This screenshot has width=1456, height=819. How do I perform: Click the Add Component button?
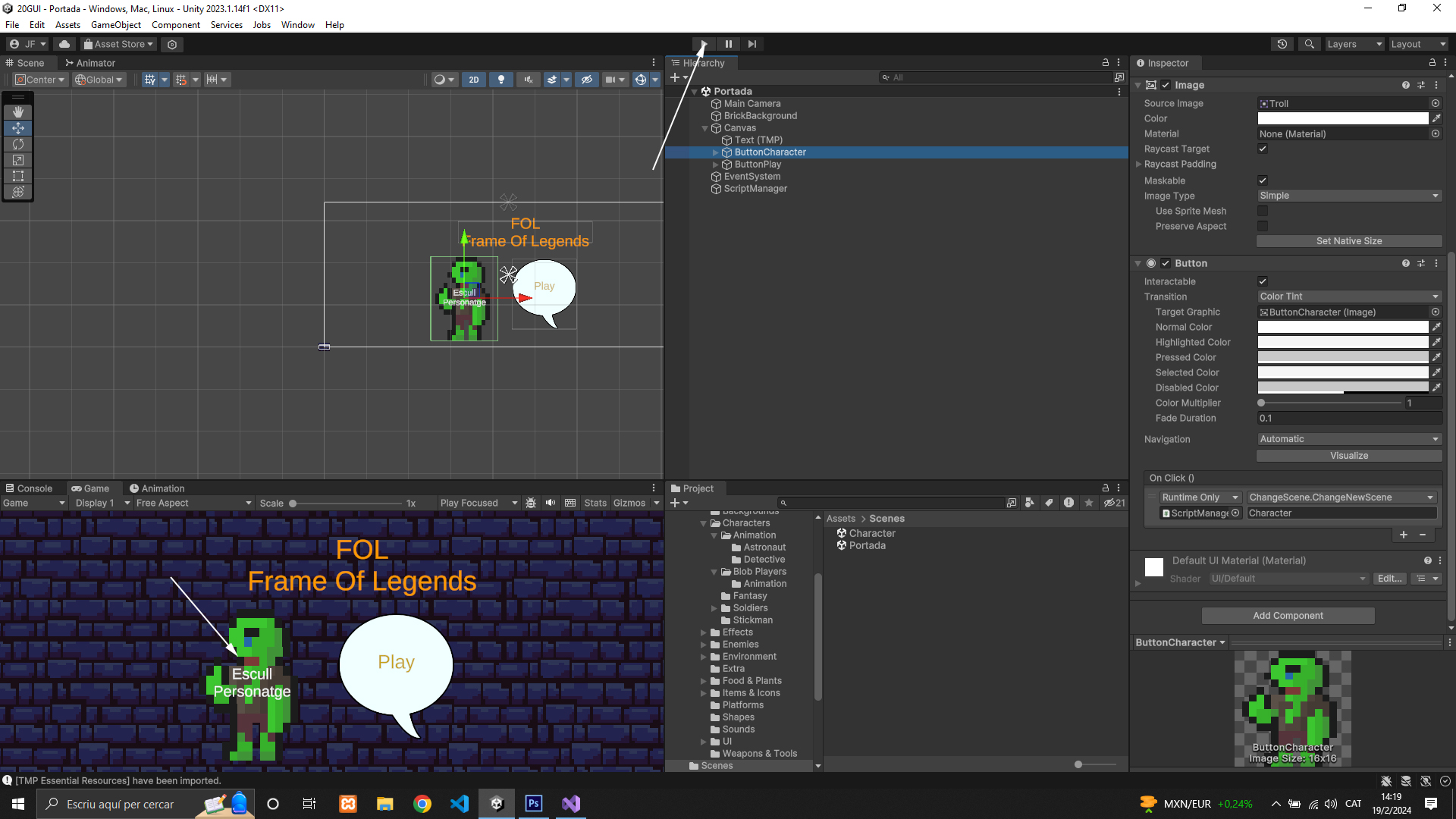(1288, 616)
